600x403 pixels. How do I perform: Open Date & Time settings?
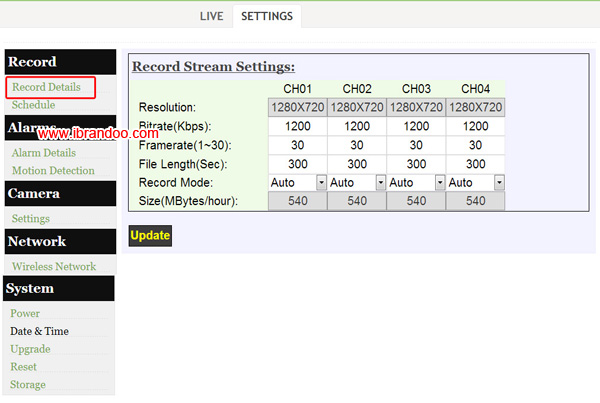(40, 331)
